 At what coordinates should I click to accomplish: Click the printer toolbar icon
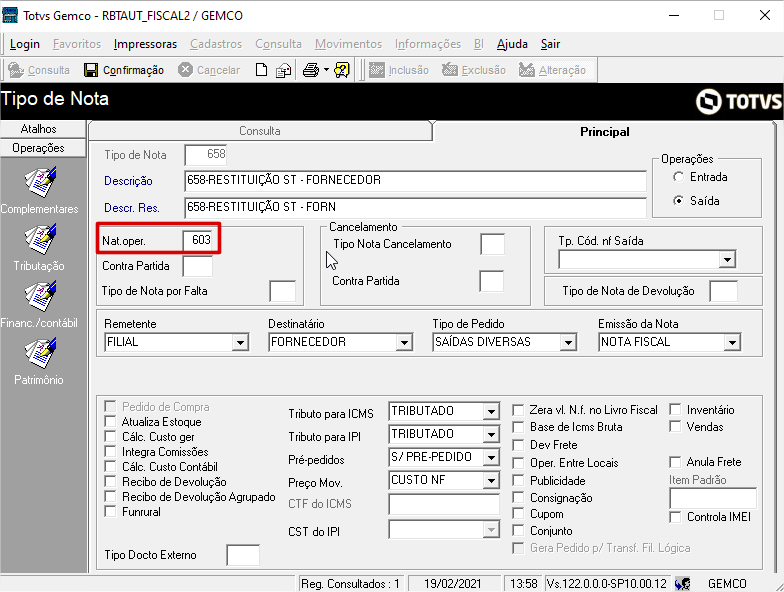click(311, 70)
